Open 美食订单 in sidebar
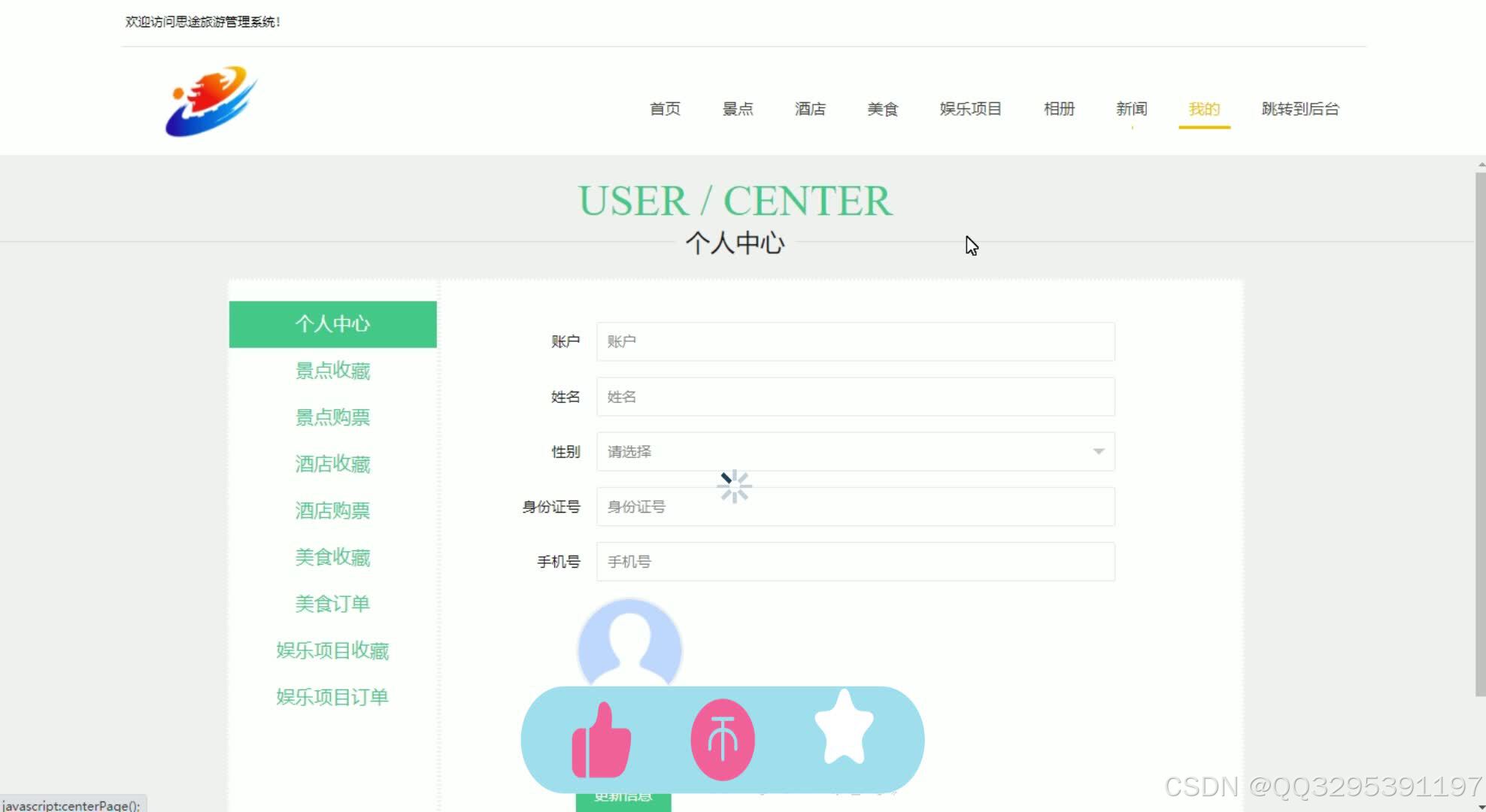This screenshot has height=812, width=1486. click(332, 604)
